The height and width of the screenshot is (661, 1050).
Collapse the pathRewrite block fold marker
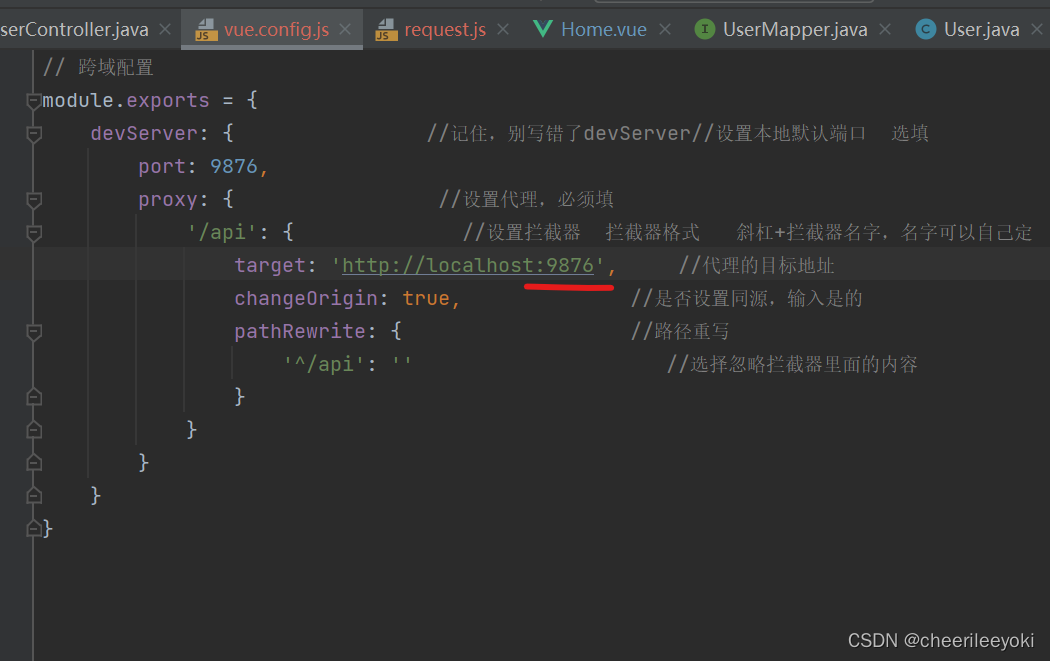coord(33,332)
